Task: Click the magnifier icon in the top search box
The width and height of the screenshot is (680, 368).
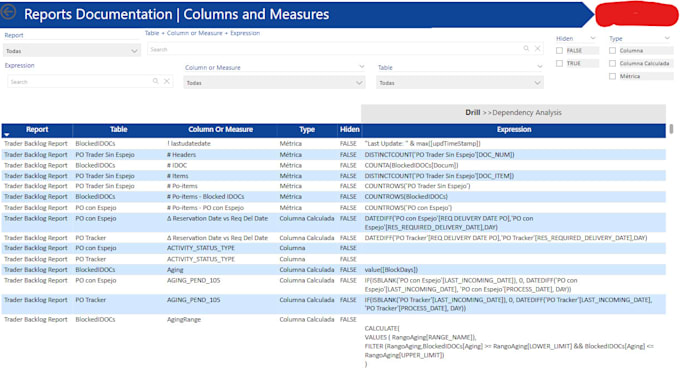Action: (526, 49)
